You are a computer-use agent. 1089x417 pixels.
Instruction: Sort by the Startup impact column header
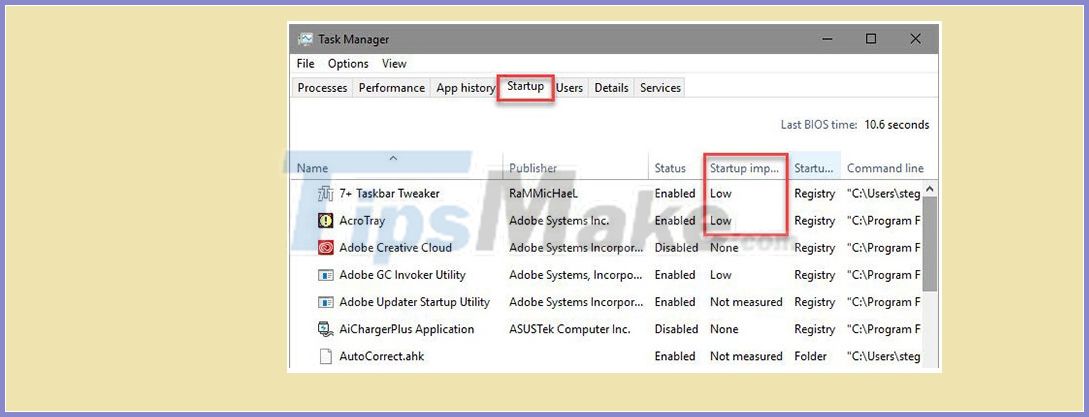pos(745,167)
